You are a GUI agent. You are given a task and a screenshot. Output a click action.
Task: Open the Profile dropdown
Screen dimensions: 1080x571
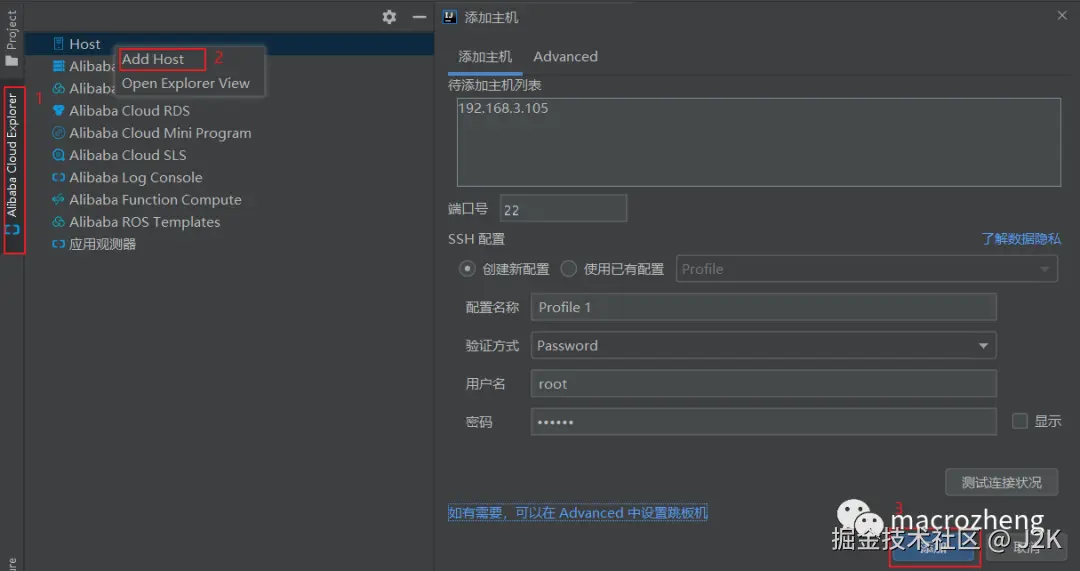866,269
